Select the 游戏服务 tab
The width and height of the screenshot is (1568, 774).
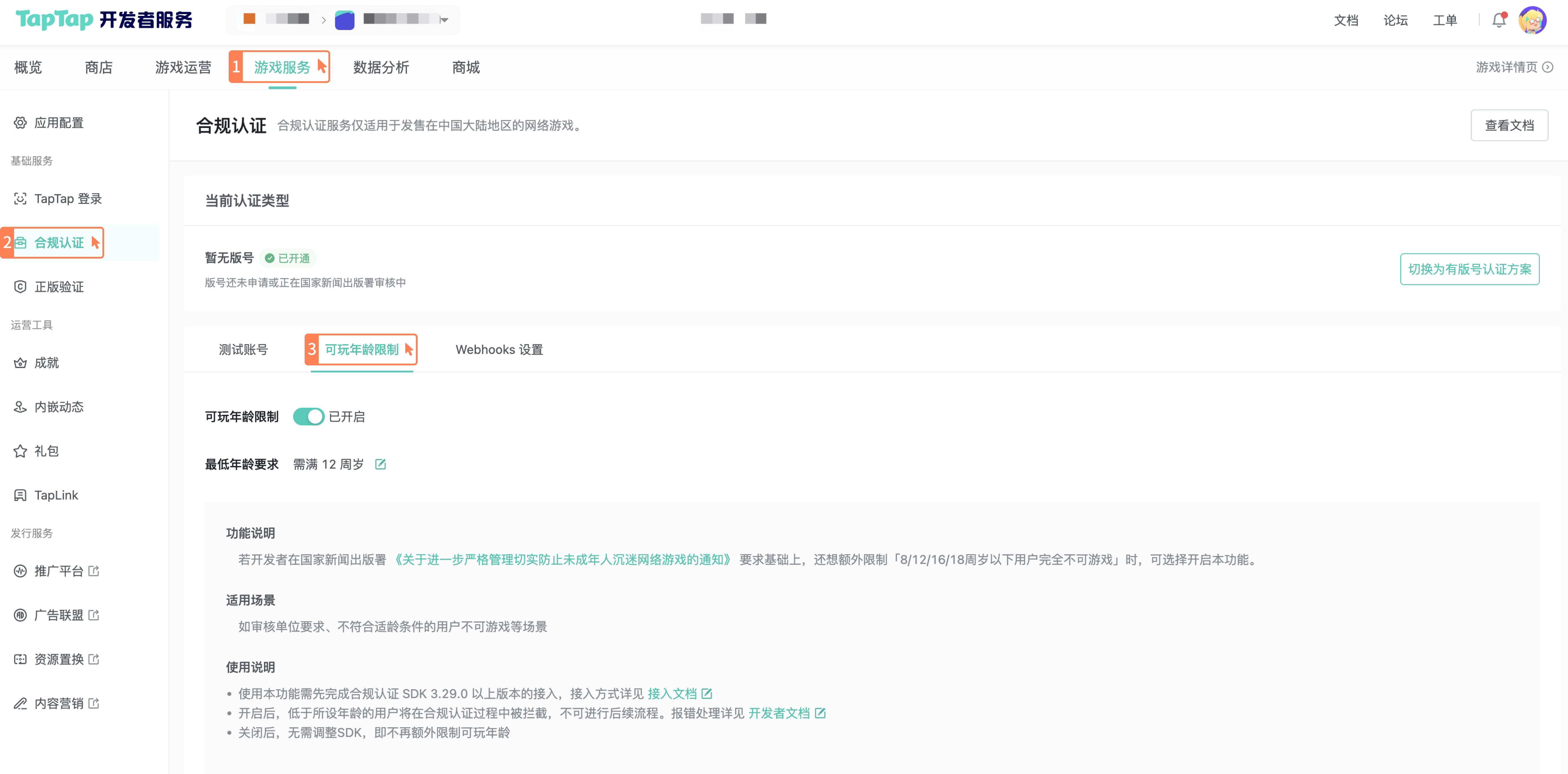tap(282, 67)
